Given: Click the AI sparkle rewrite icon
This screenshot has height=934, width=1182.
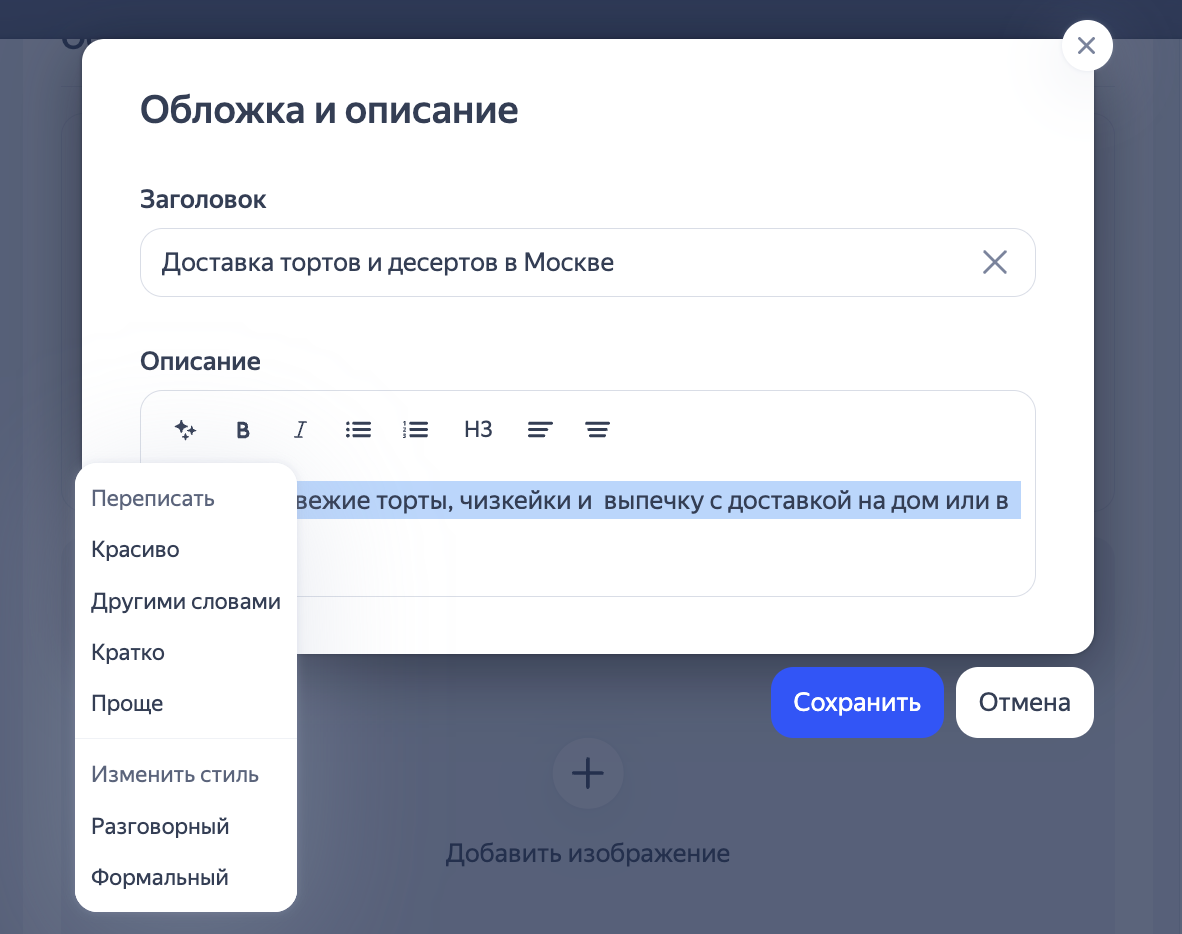Looking at the screenshot, I should pyautogui.click(x=185, y=430).
